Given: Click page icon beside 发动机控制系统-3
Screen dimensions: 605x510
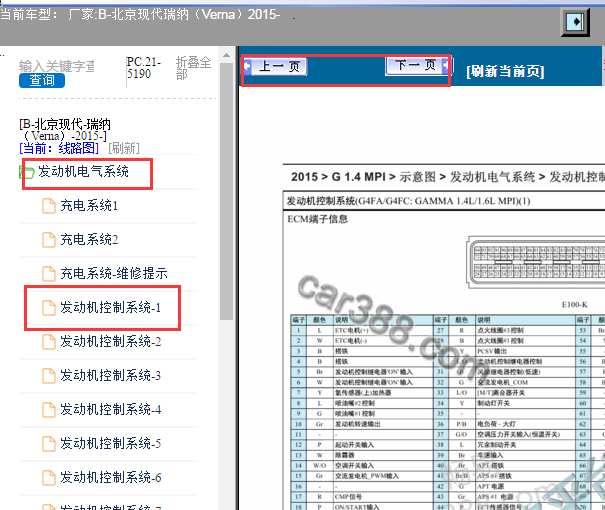Looking at the screenshot, I should point(49,375).
